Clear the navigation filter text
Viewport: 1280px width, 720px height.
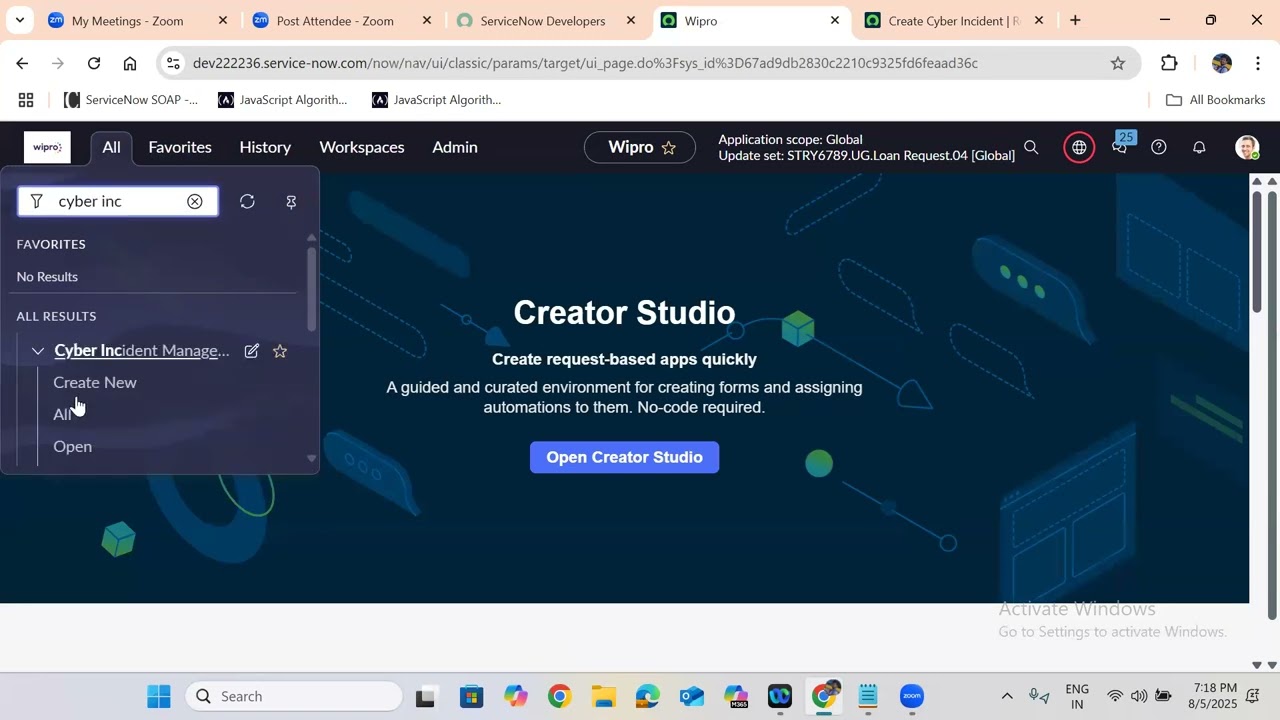195,202
